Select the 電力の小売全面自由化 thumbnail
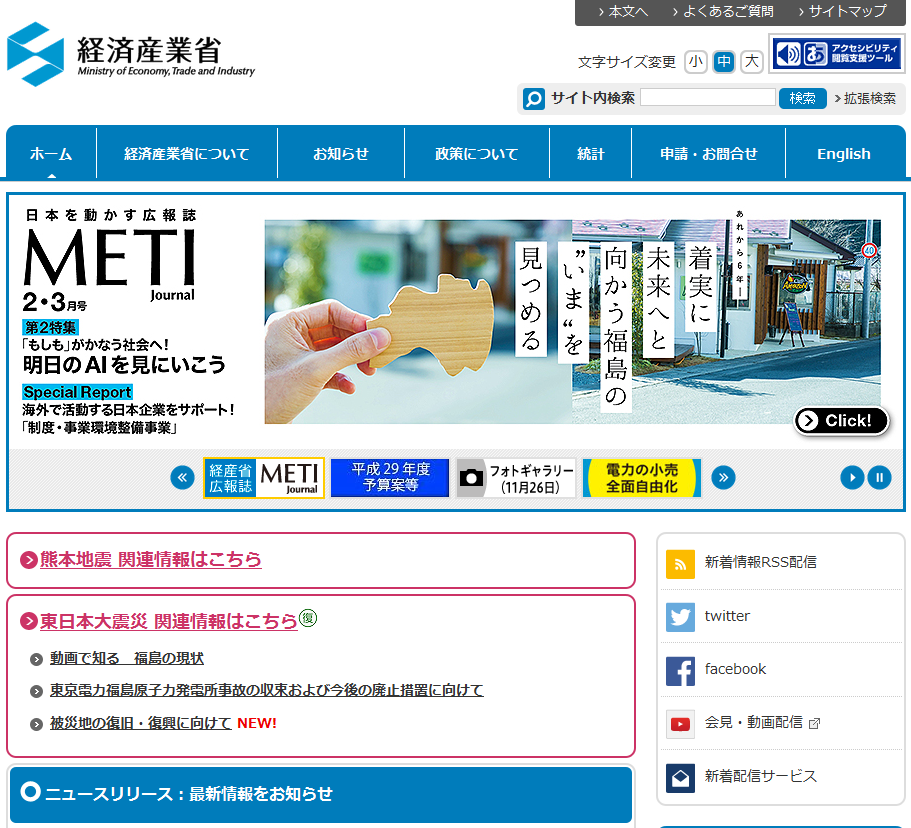The image size is (911, 828). [642, 478]
